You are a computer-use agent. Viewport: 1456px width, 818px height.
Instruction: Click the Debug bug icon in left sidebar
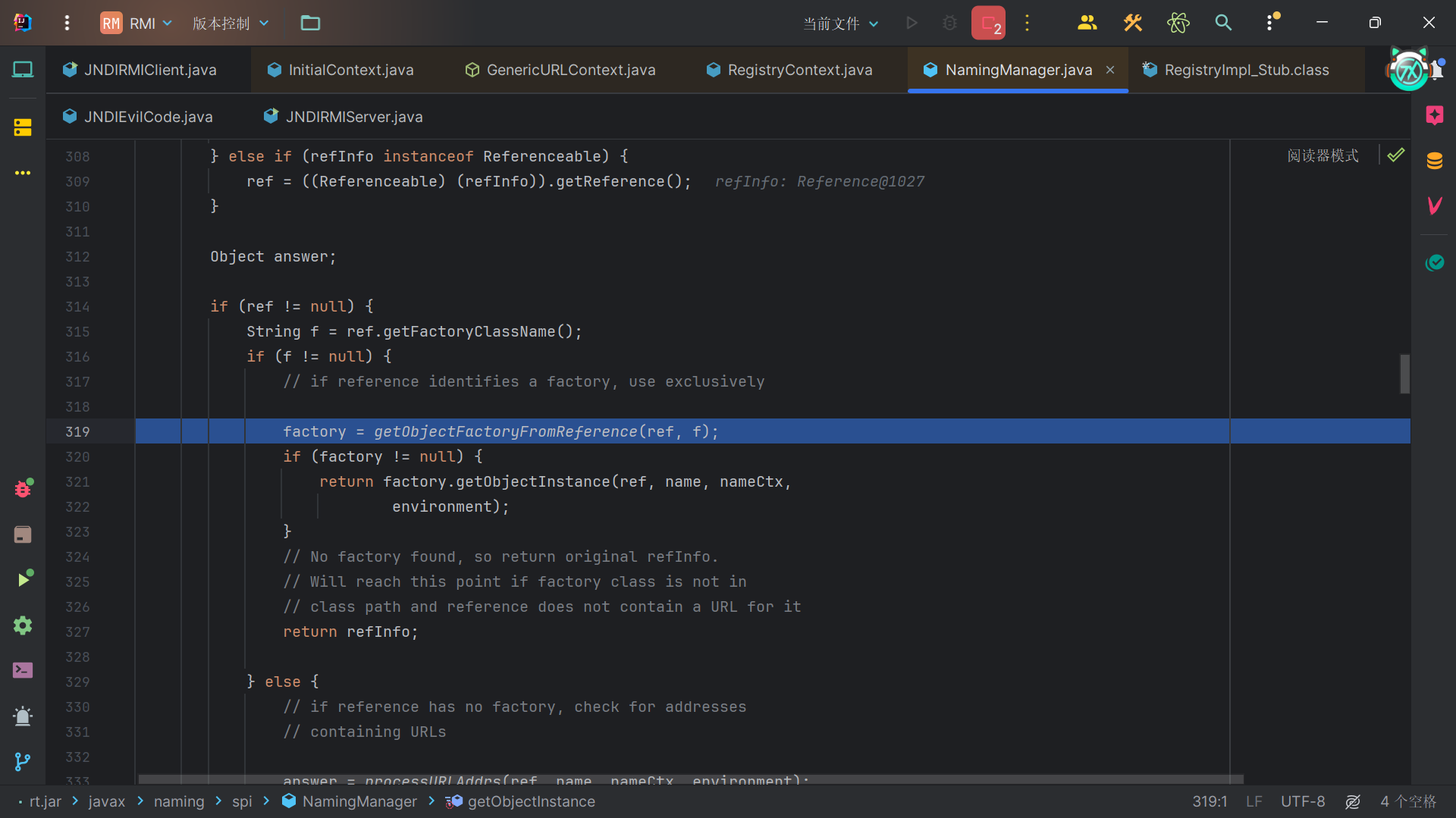pos(23,489)
